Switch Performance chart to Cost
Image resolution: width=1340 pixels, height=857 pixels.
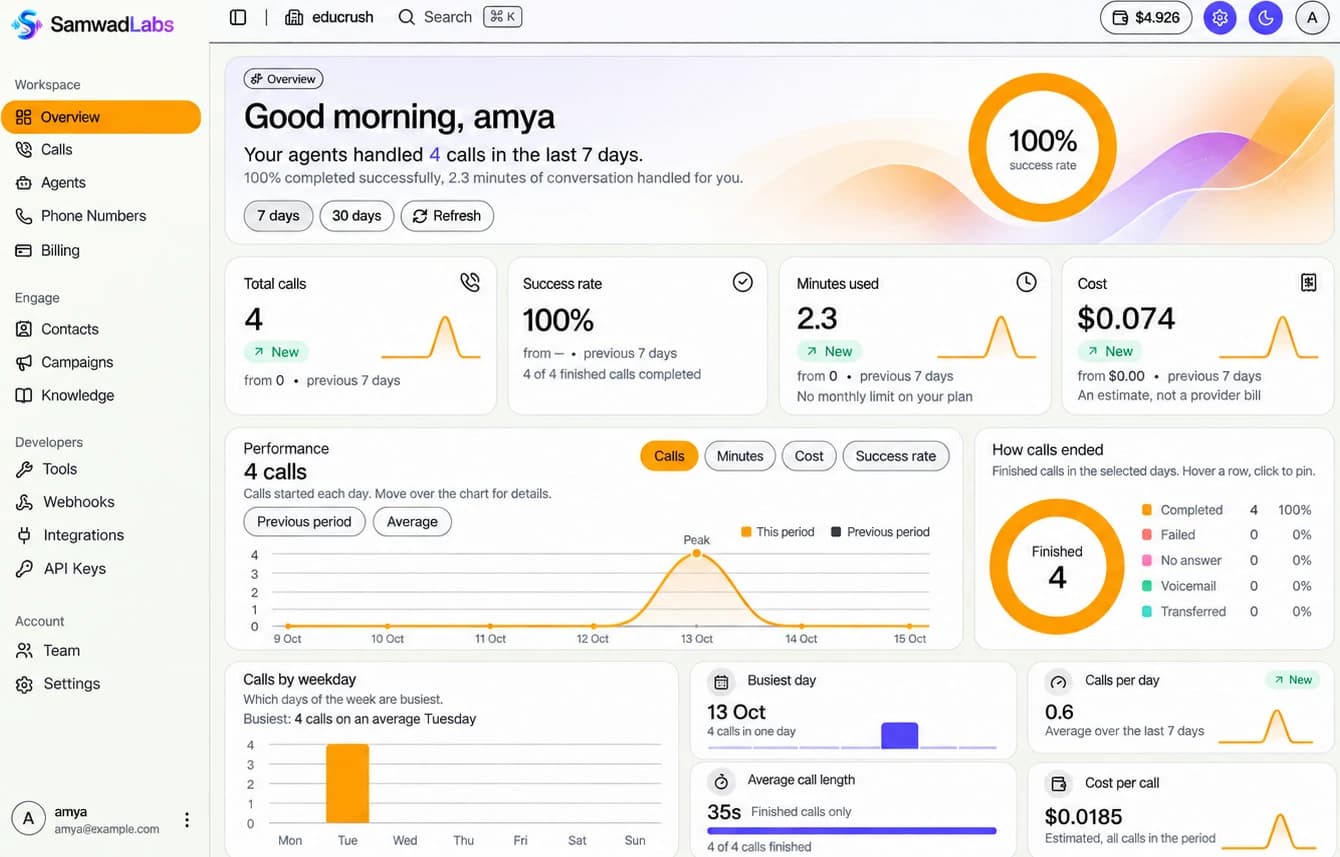(x=809, y=456)
